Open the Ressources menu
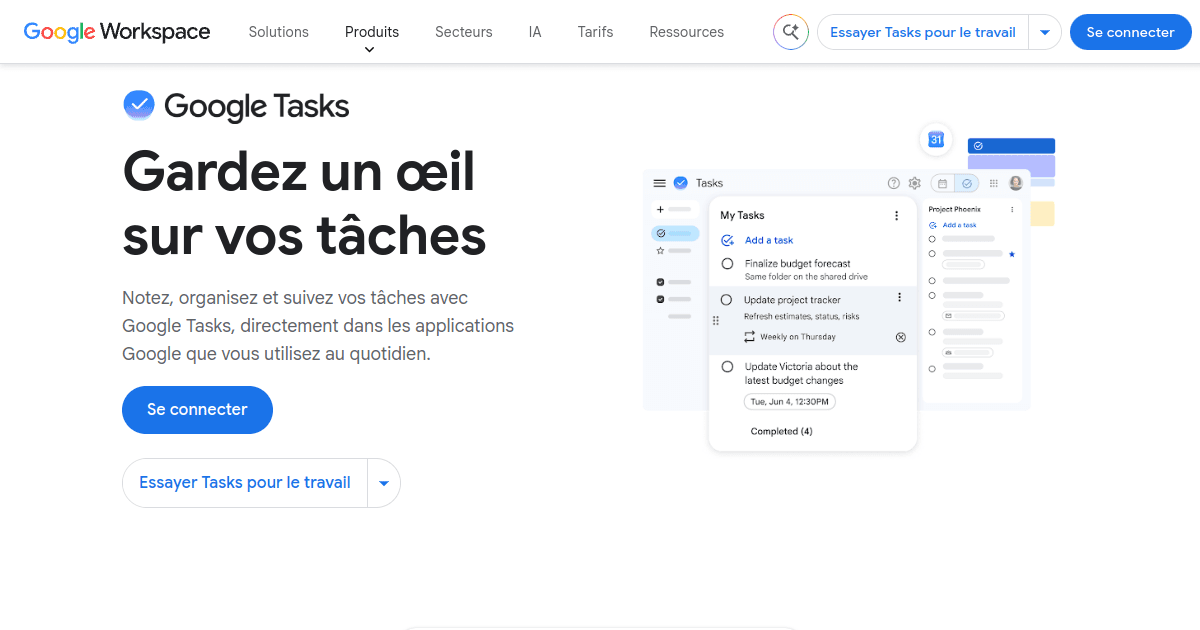 tap(687, 32)
